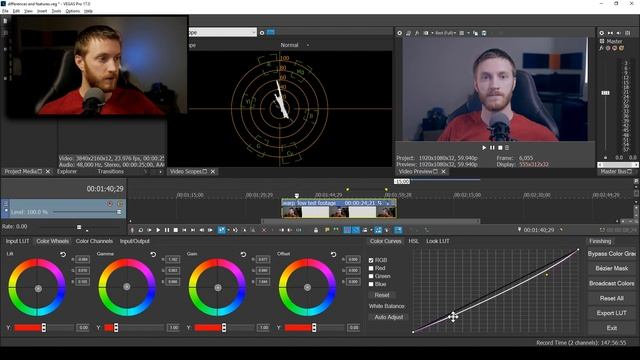
Task: Click the Video Preview external monitor icon
Action: click(x=408, y=33)
